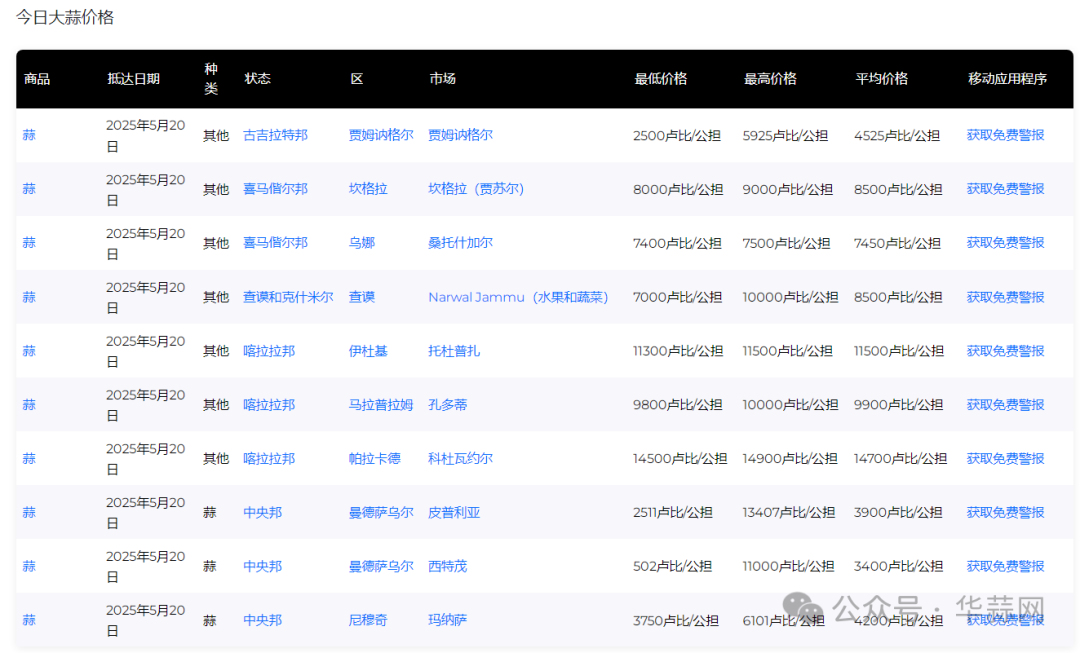Image resolution: width=1080 pixels, height=653 pixels.
Task: Click the 最低价格 column header
Action: click(x=661, y=79)
